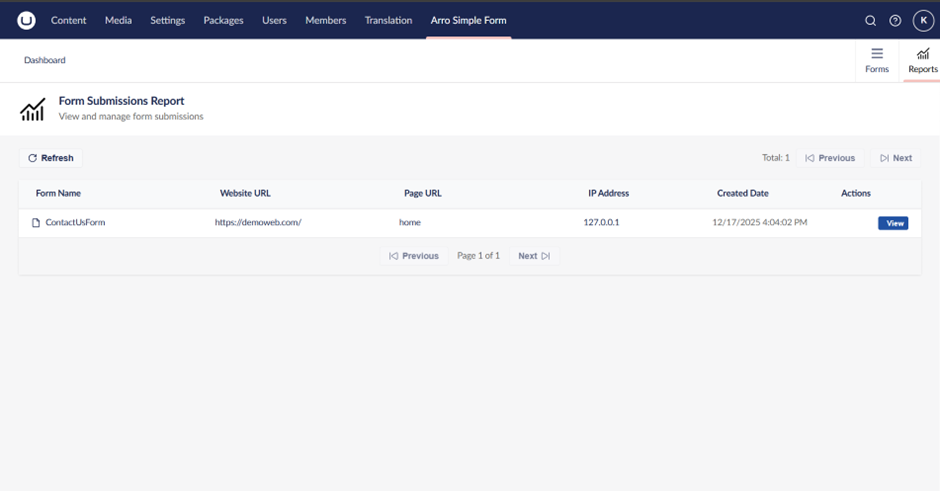Screen dimensions: 940x491
Task: Open the user avatar K menu
Action: 923,20
